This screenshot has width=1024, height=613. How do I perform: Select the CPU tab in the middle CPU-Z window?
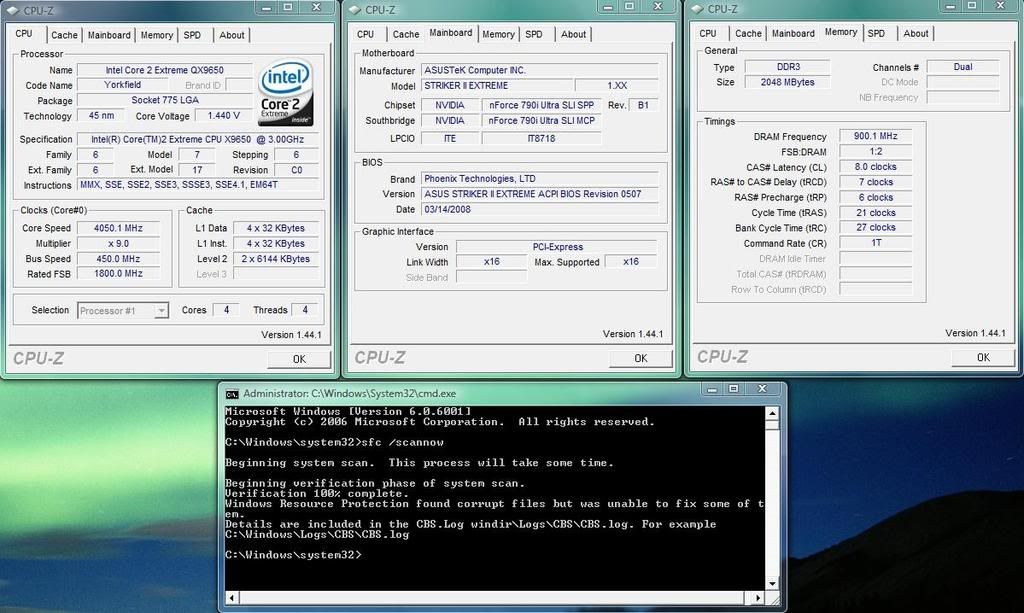click(x=366, y=34)
